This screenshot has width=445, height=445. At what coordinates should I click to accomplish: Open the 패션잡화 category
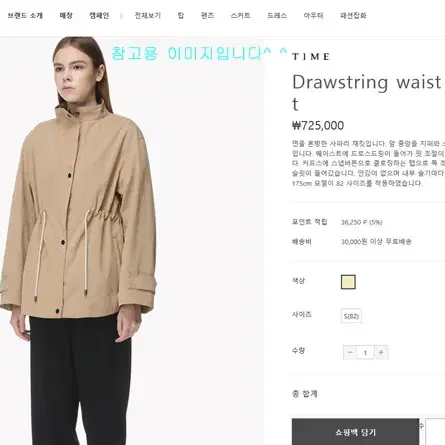[x=353, y=16]
